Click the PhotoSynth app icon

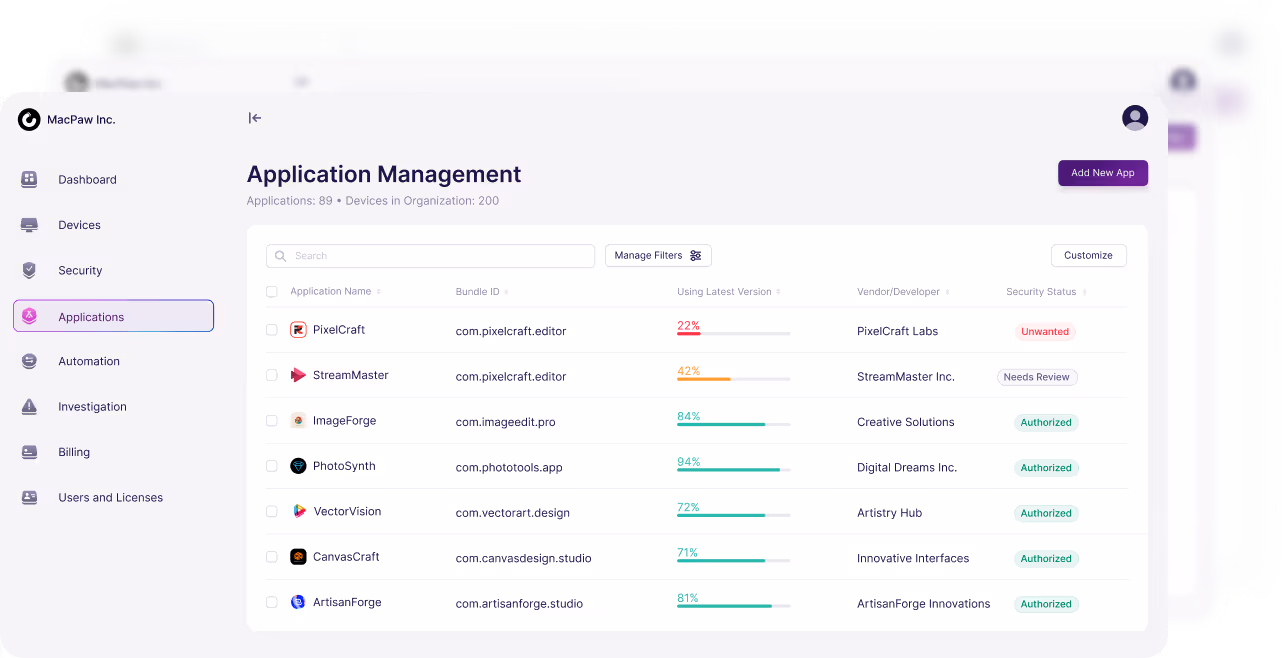[x=298, y=466]
